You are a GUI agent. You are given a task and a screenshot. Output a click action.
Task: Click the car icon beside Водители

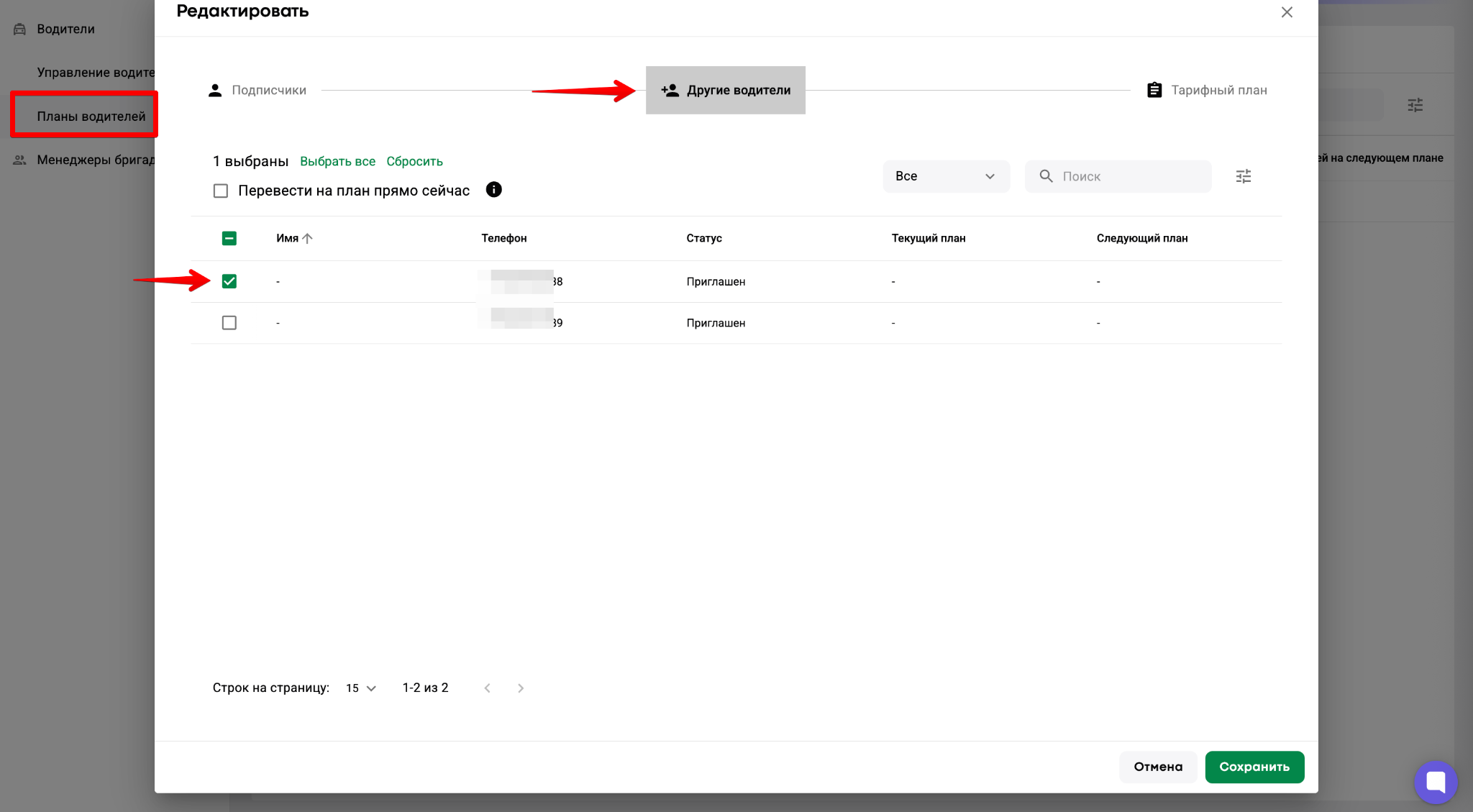(20, 29)
